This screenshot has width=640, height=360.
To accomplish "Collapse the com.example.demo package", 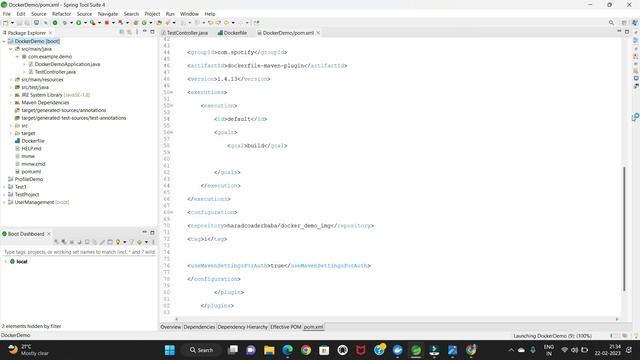I will (18, 57).
